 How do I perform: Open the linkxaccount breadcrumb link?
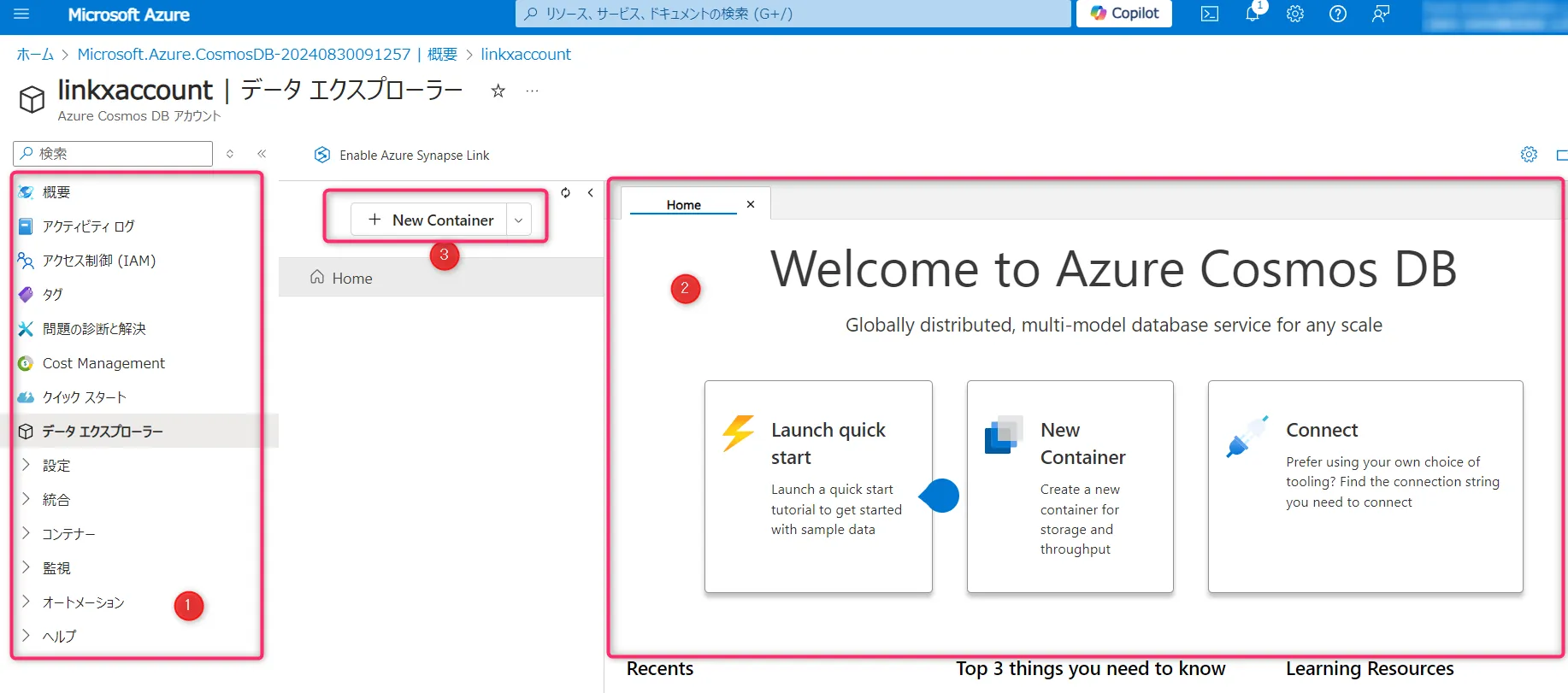526,54
